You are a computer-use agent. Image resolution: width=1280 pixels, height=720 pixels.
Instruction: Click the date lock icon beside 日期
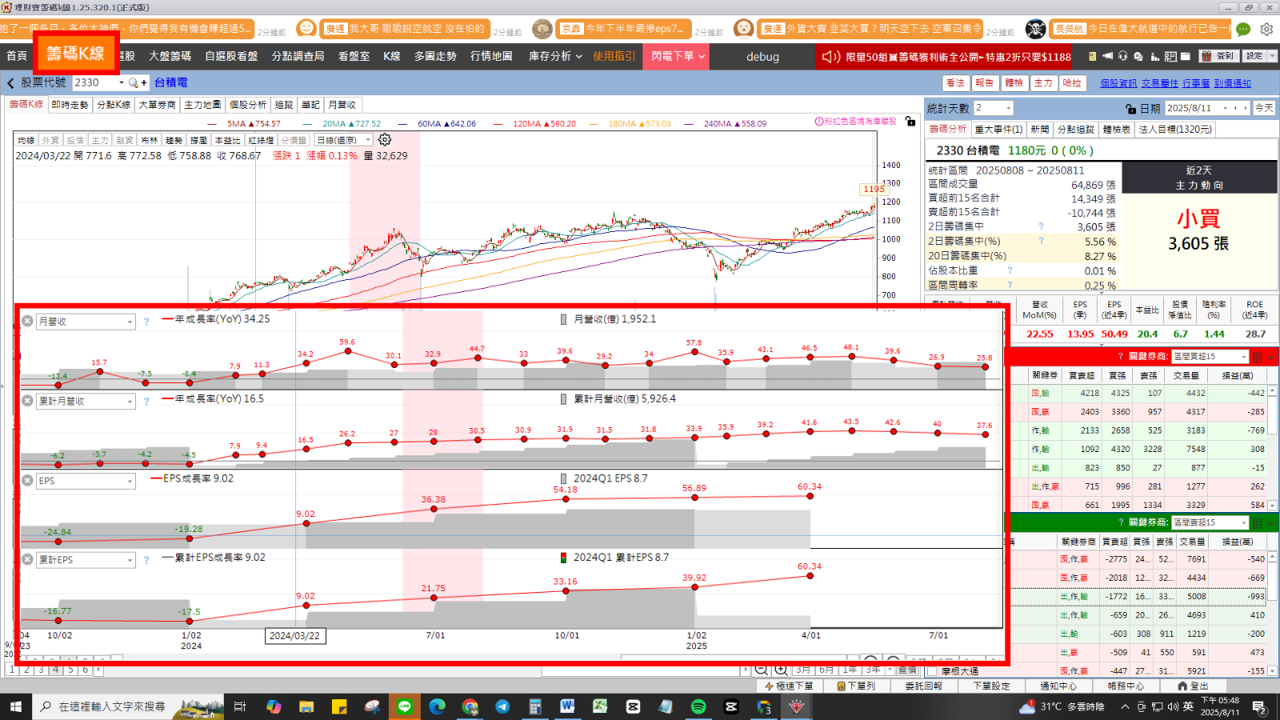(x=1130, y=108)
